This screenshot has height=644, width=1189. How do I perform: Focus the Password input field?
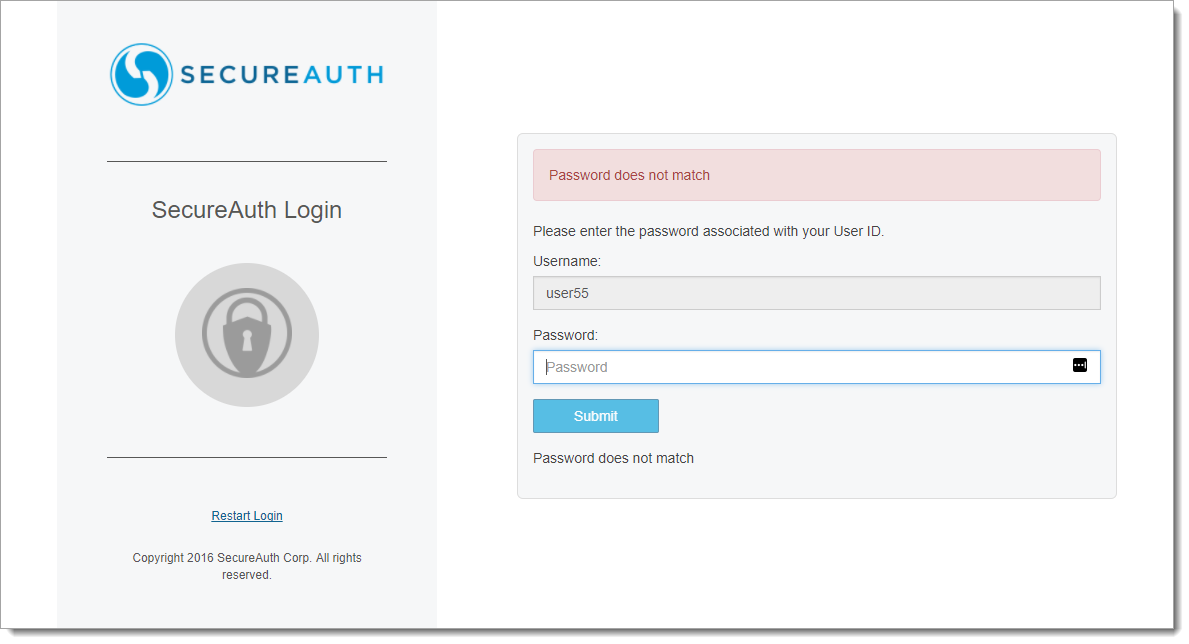click(800, 367)
